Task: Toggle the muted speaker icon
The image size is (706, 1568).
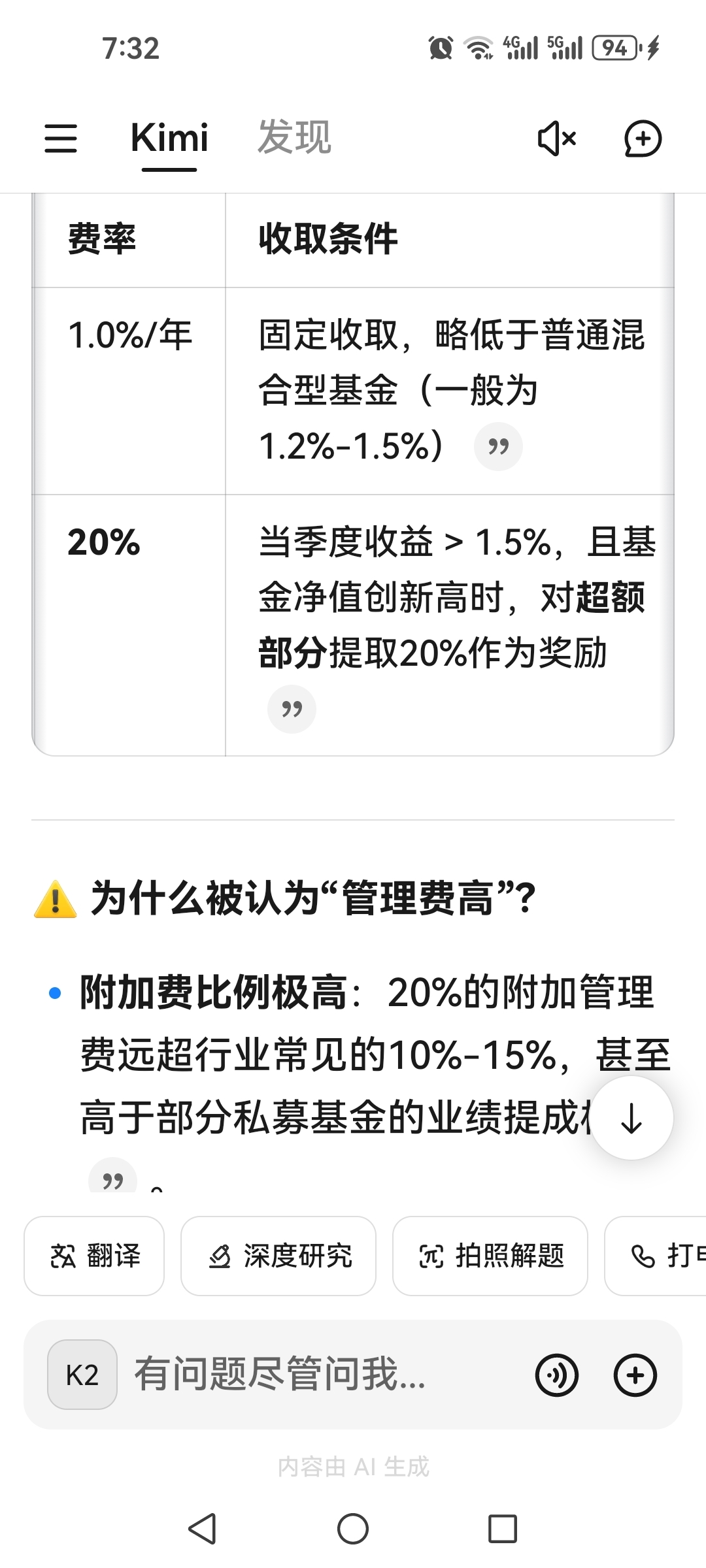Action: pyautogui.click(x=557, y=139)
